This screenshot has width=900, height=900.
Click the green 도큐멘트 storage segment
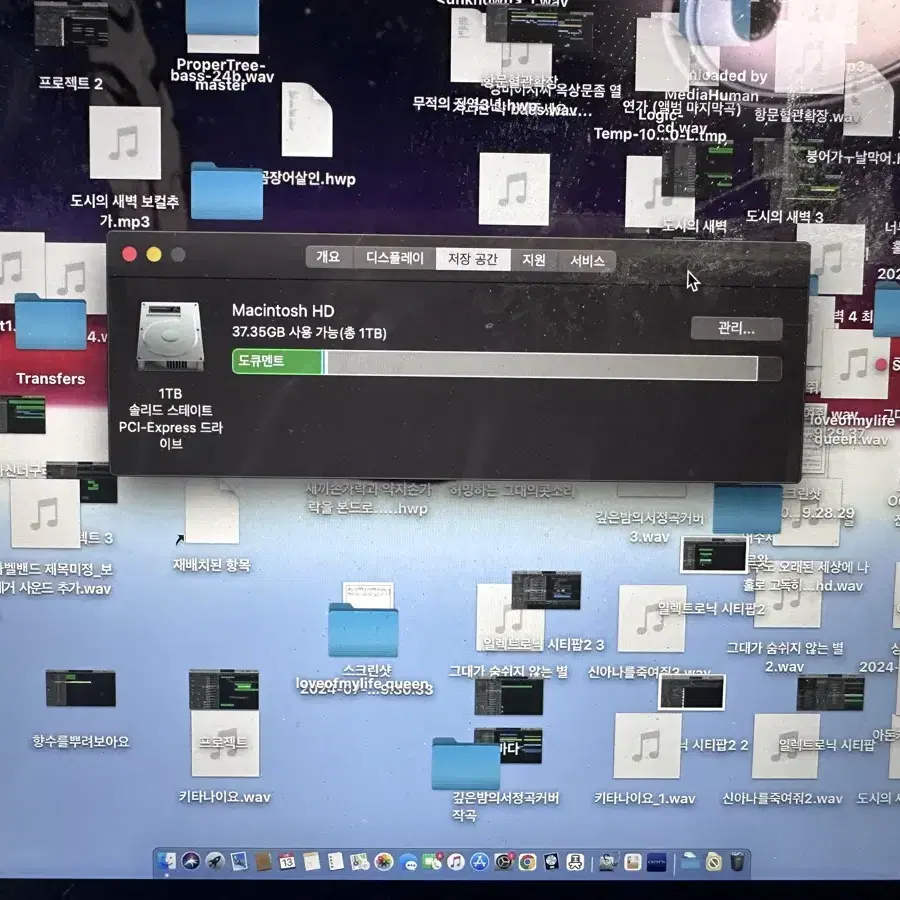pyautogui.click(x=277, y=362)
